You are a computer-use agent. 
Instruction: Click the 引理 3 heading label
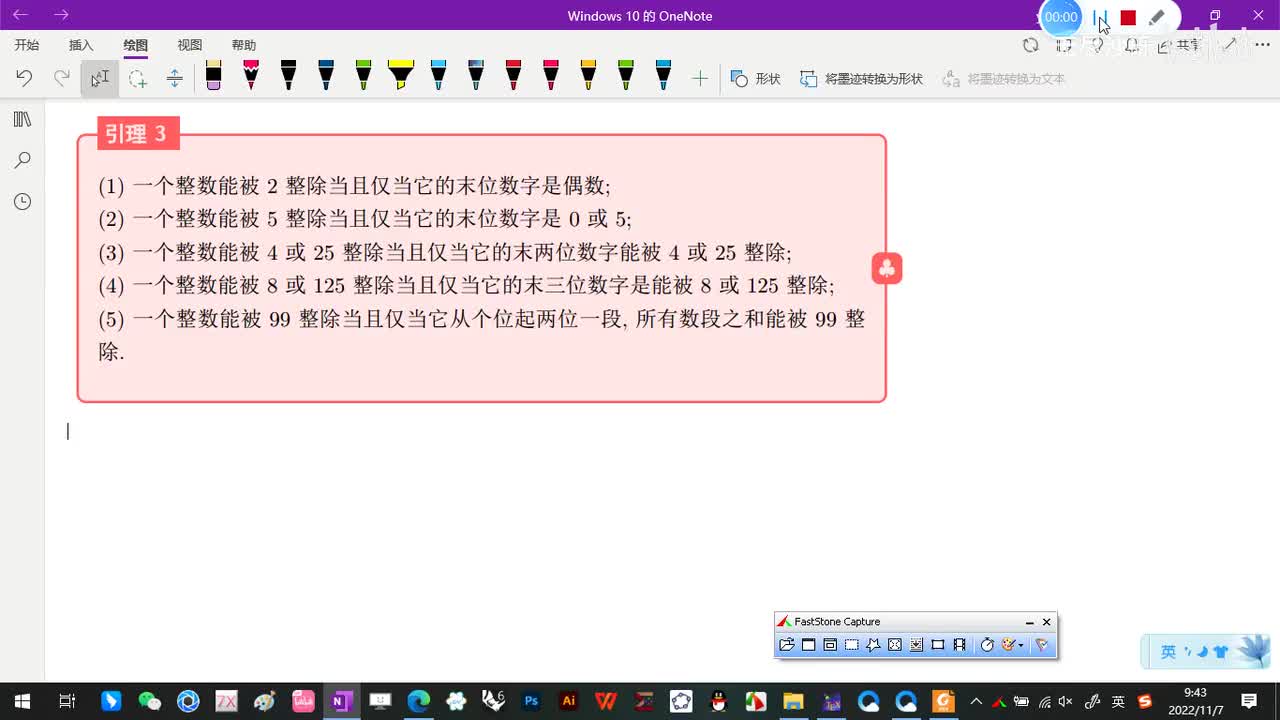tap(138, 133)
